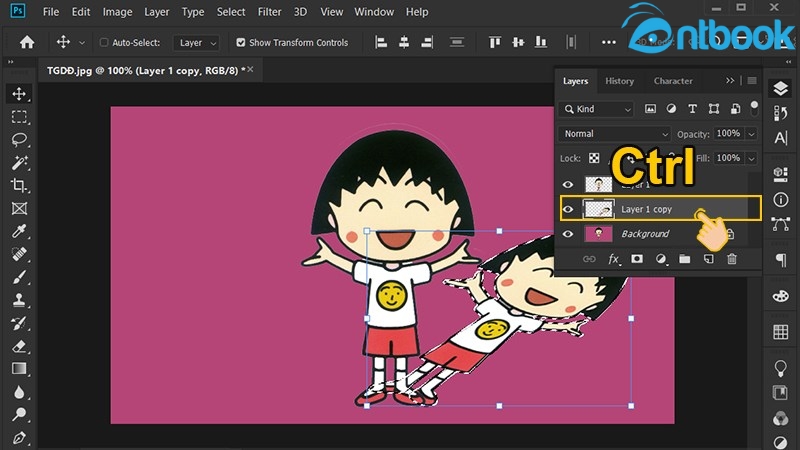Select the Healing Brush tool

click(19, 254)
